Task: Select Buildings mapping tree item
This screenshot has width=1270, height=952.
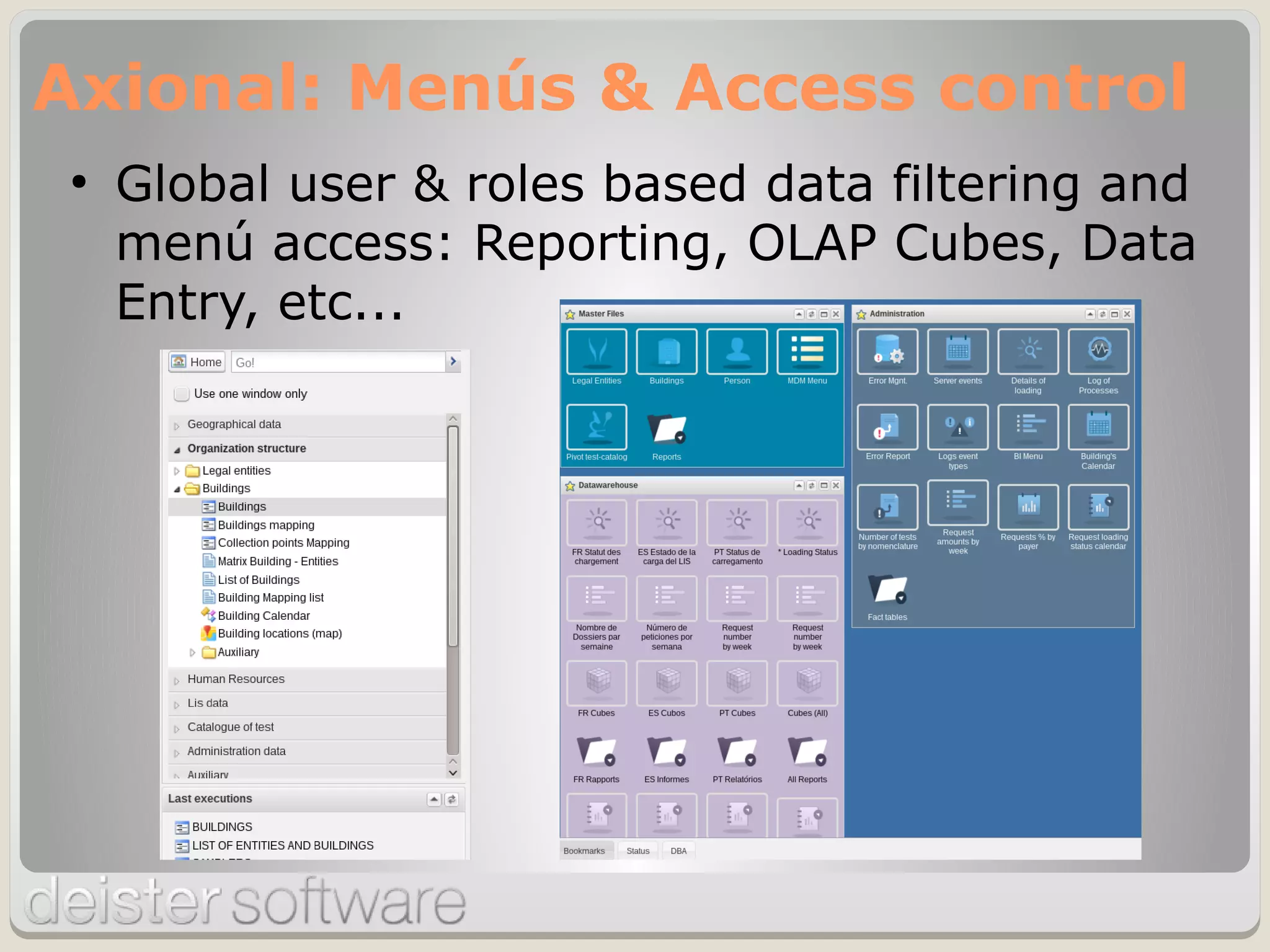Action: tap(266, 525)
